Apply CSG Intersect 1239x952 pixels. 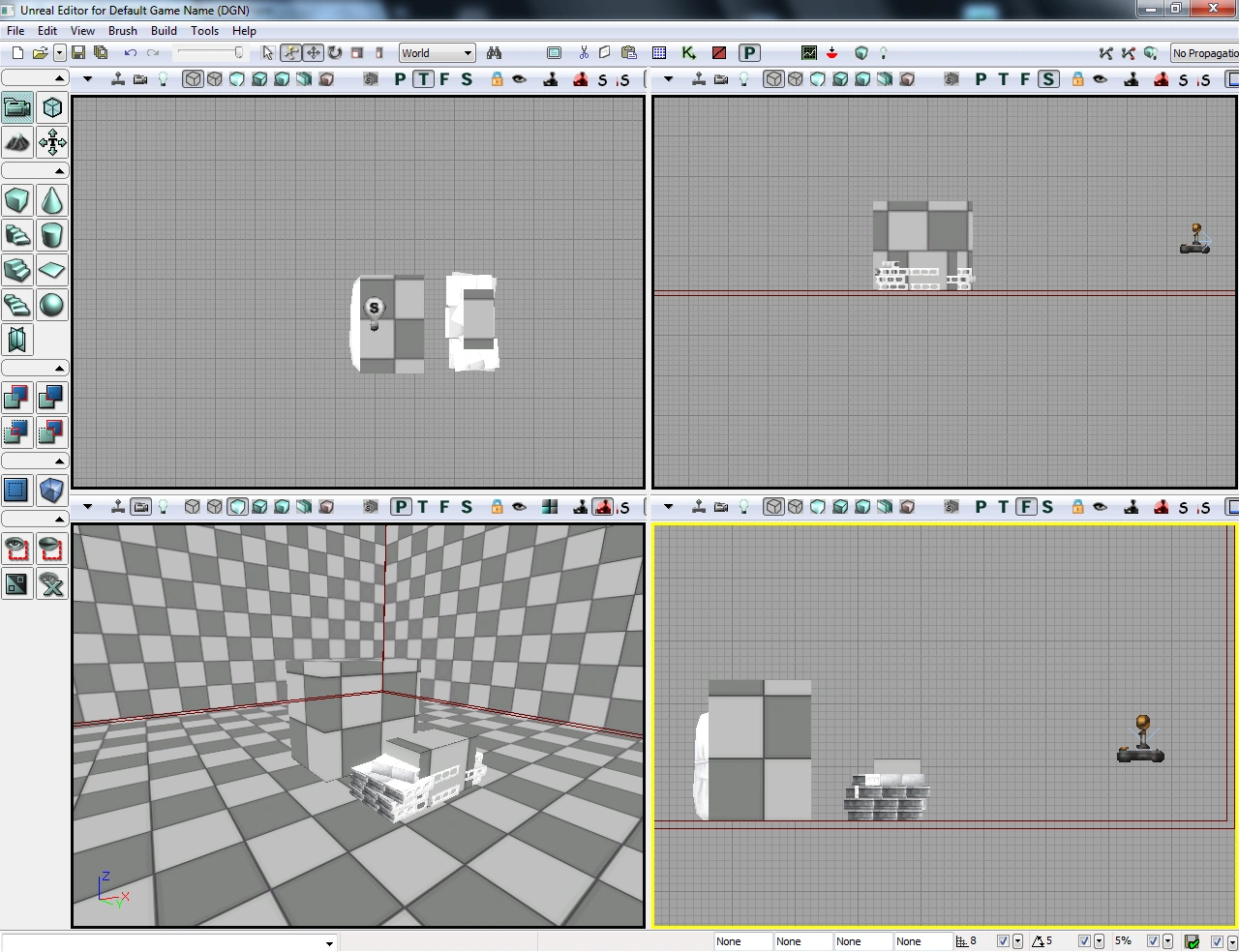tap(17, 432)
